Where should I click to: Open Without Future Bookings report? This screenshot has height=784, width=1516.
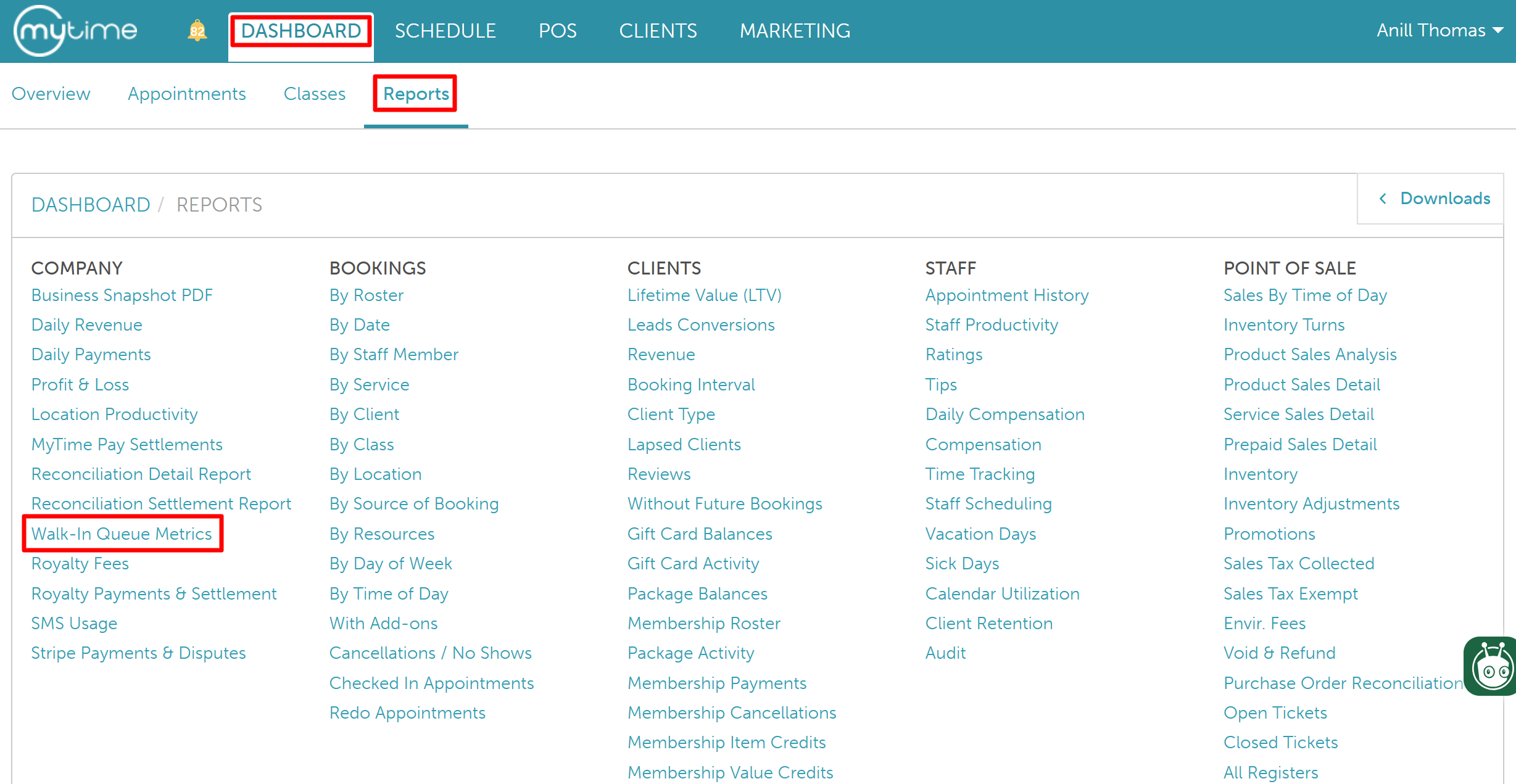725,504
